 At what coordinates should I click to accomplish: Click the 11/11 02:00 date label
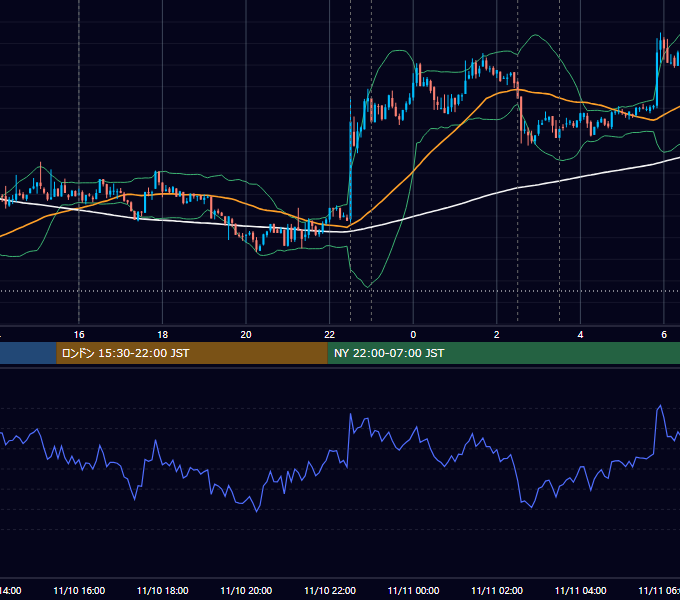click(x=497, y=591)
